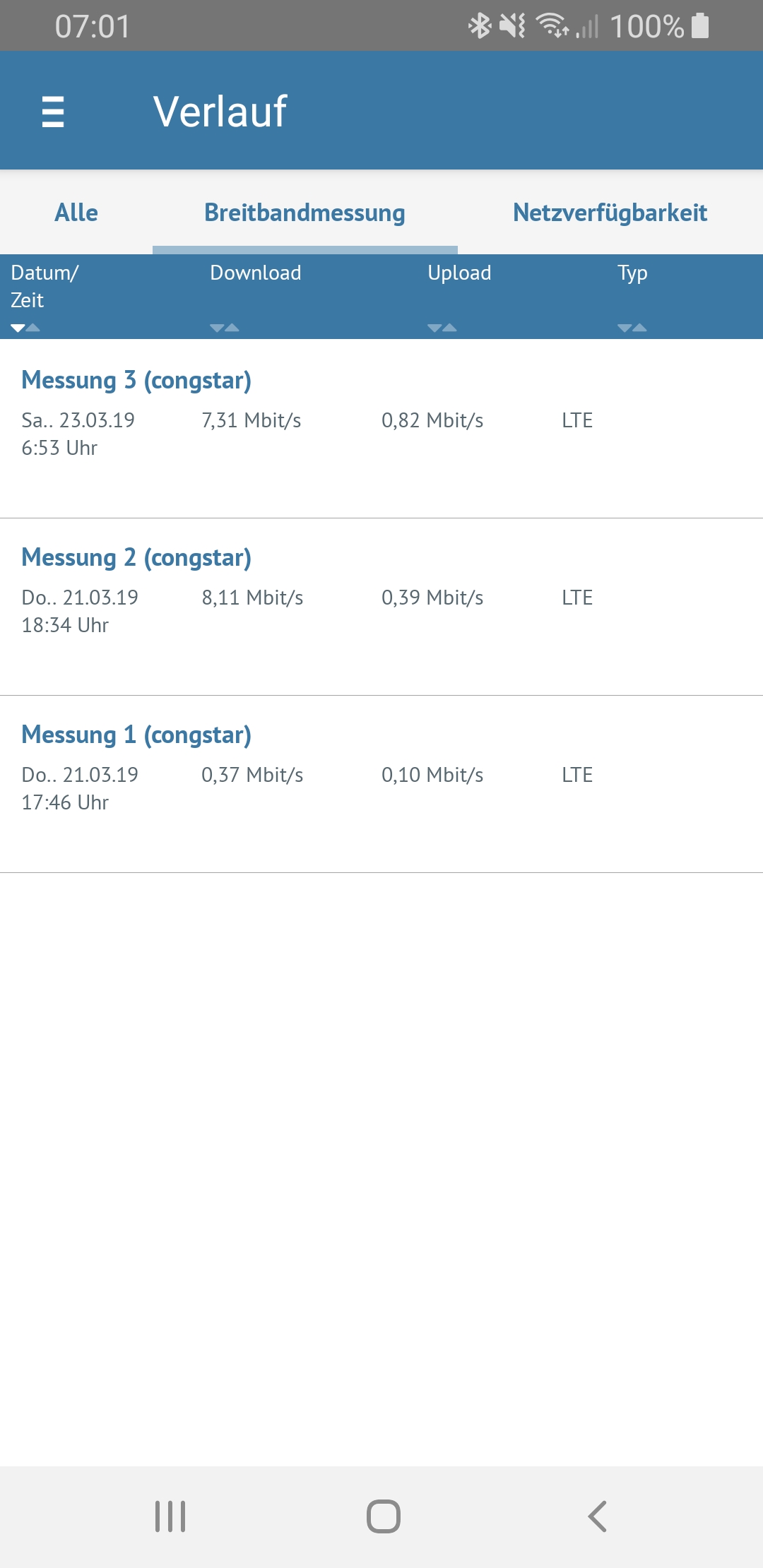Tap the battery indicator icon
This screenshot has height=1568, width=763.
click(700, 26)
